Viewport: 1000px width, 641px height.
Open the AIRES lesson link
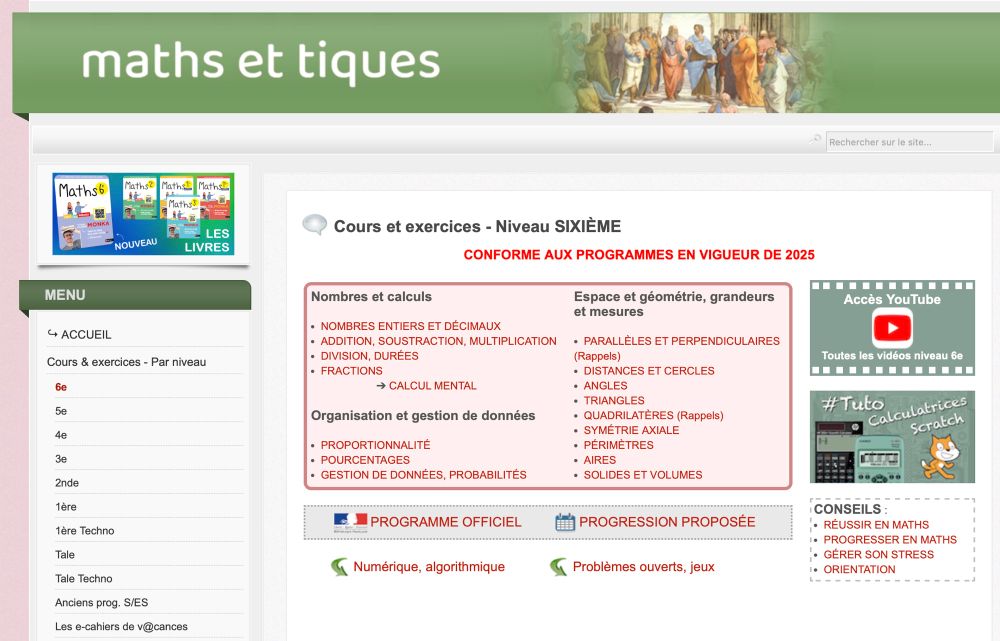599,460
